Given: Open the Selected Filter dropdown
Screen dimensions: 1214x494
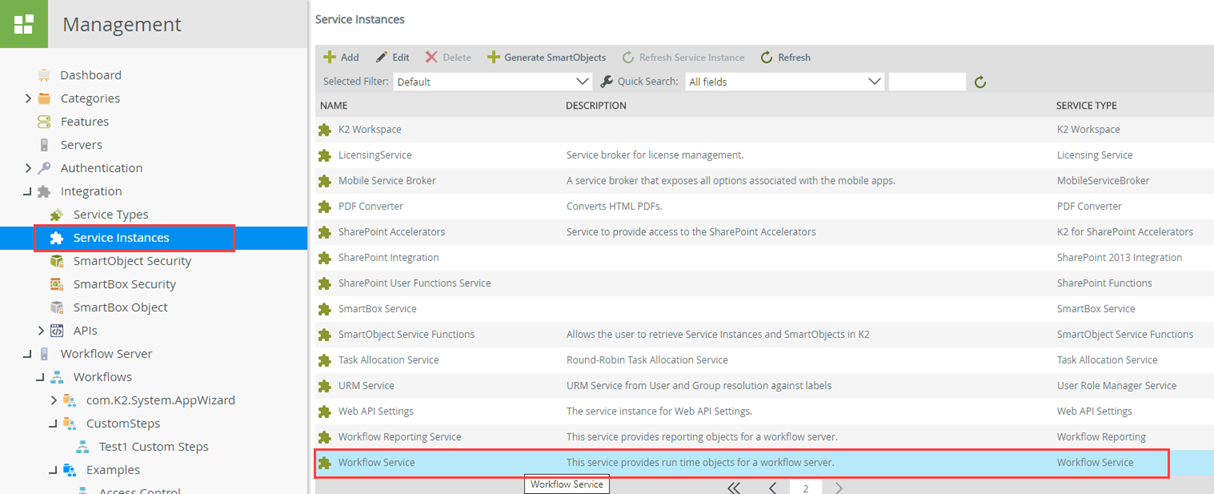Looking at the screenshot, I should (493, 82).
